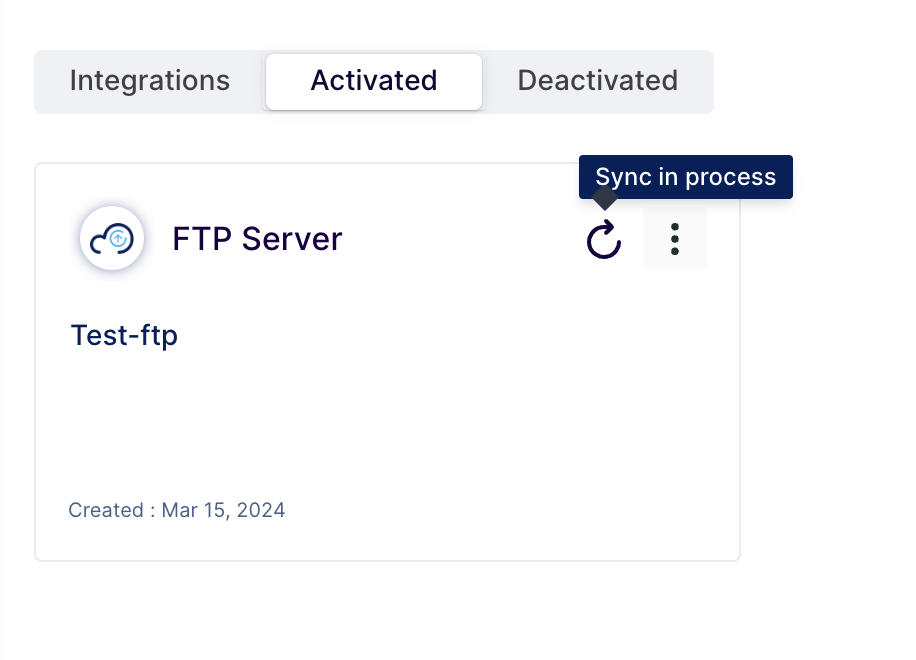Refresh sync for Test-ftp integration
Viewport: 916px width, 660px height.
tap(604, 239)
